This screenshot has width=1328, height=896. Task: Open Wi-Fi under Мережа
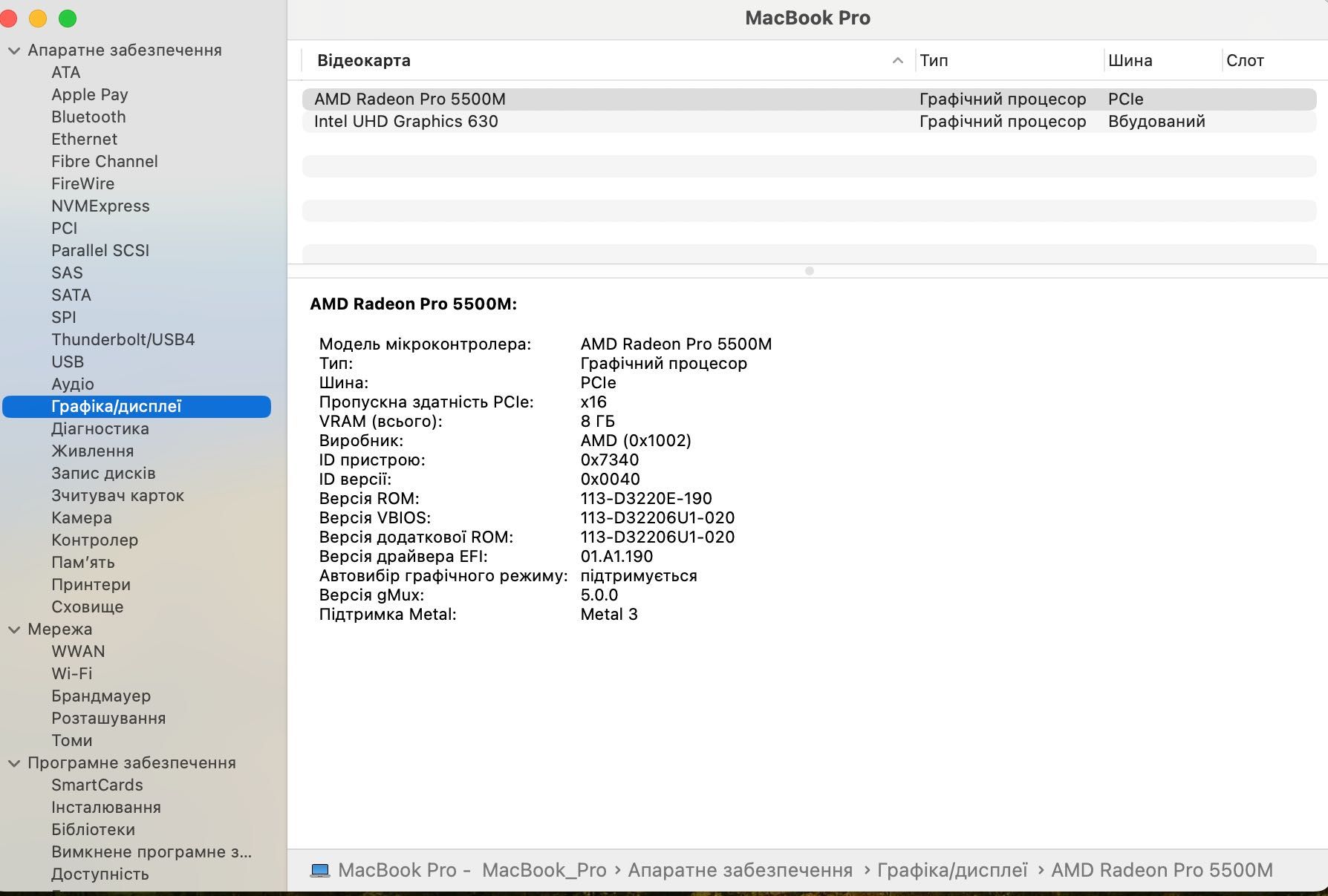tap(72, 674)
